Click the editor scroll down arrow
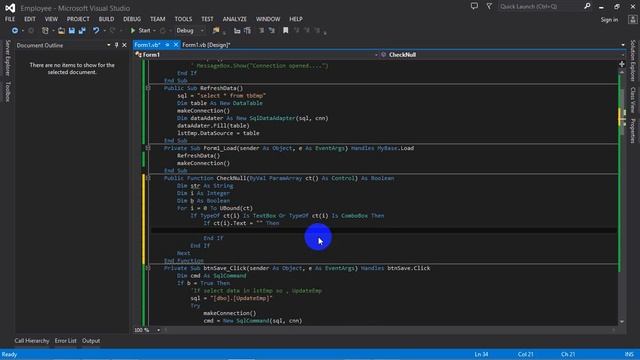Image resolution: width=640 pixels, height=360 pixels. [x=622, y=322]
